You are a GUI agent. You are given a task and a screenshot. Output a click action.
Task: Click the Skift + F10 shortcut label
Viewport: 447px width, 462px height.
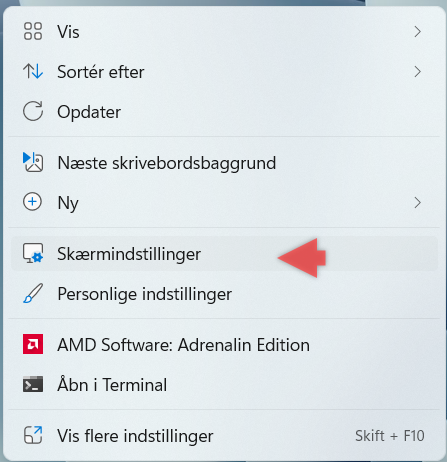pos(390,436)
